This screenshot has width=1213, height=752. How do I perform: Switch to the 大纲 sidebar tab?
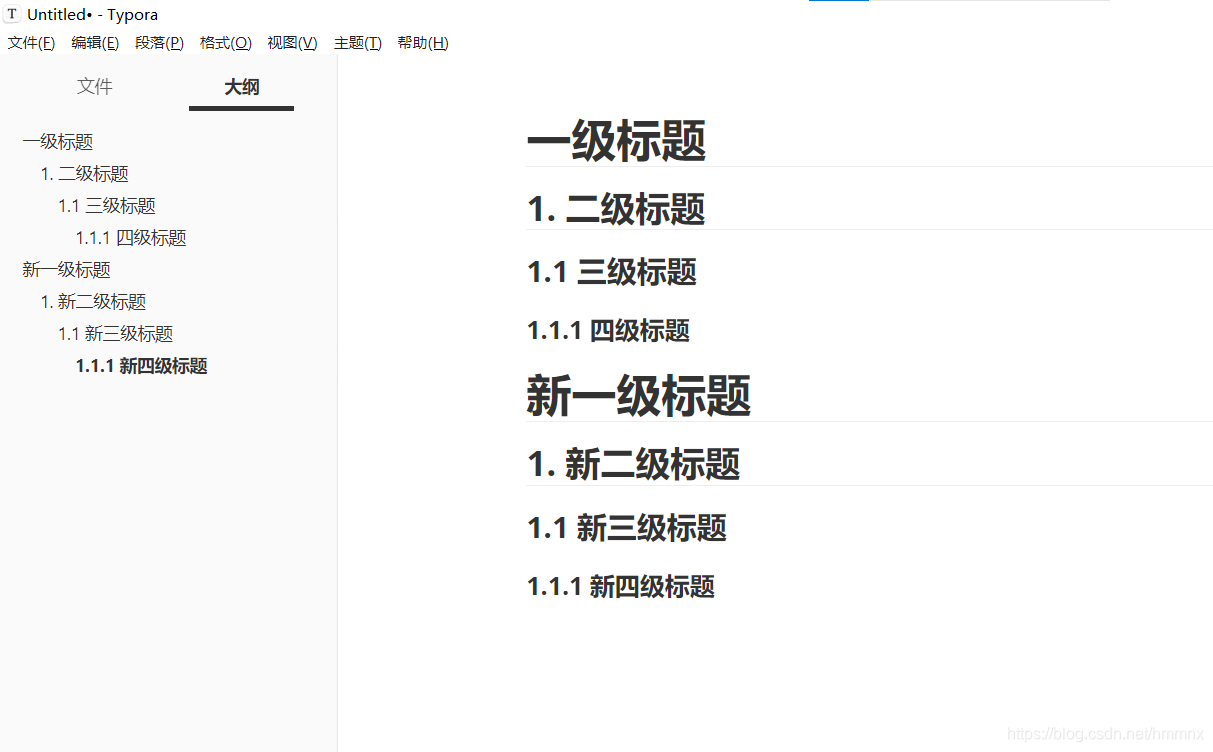click(x=241, y=87)
